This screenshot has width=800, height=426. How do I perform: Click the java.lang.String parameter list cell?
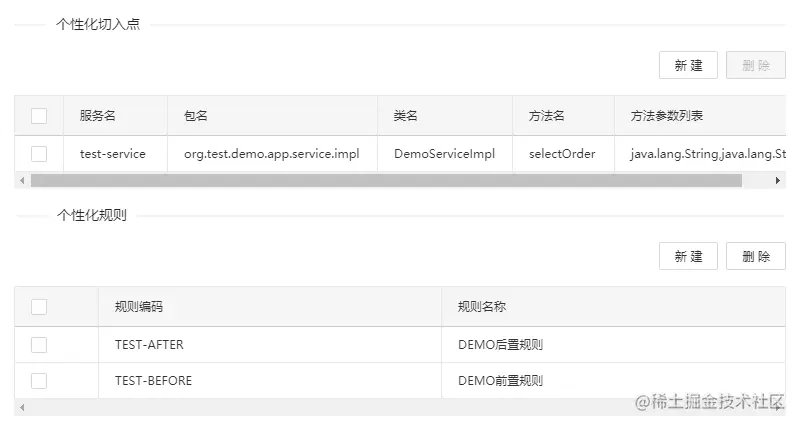tap(700, 154)
